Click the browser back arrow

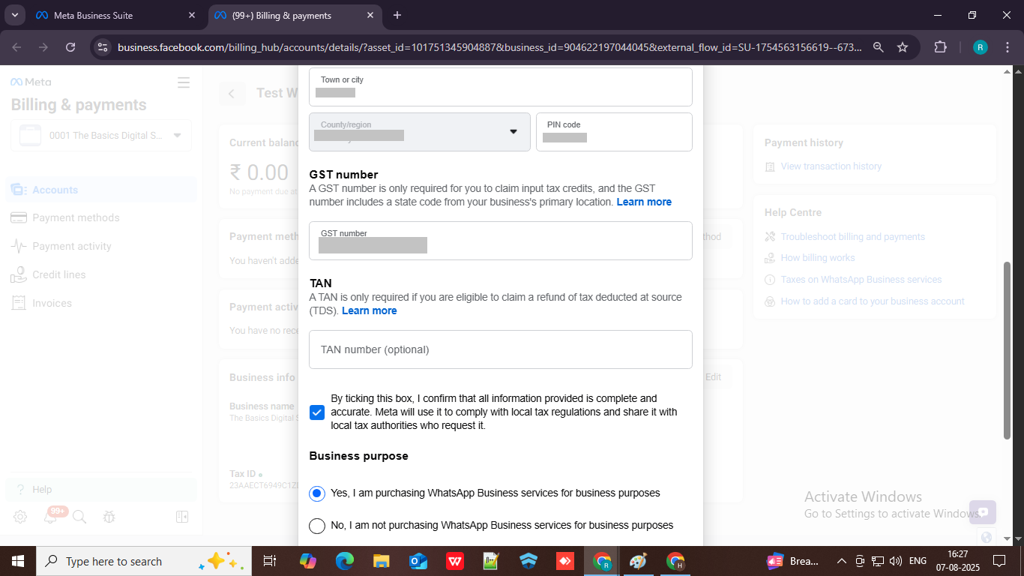coord(17,47)
